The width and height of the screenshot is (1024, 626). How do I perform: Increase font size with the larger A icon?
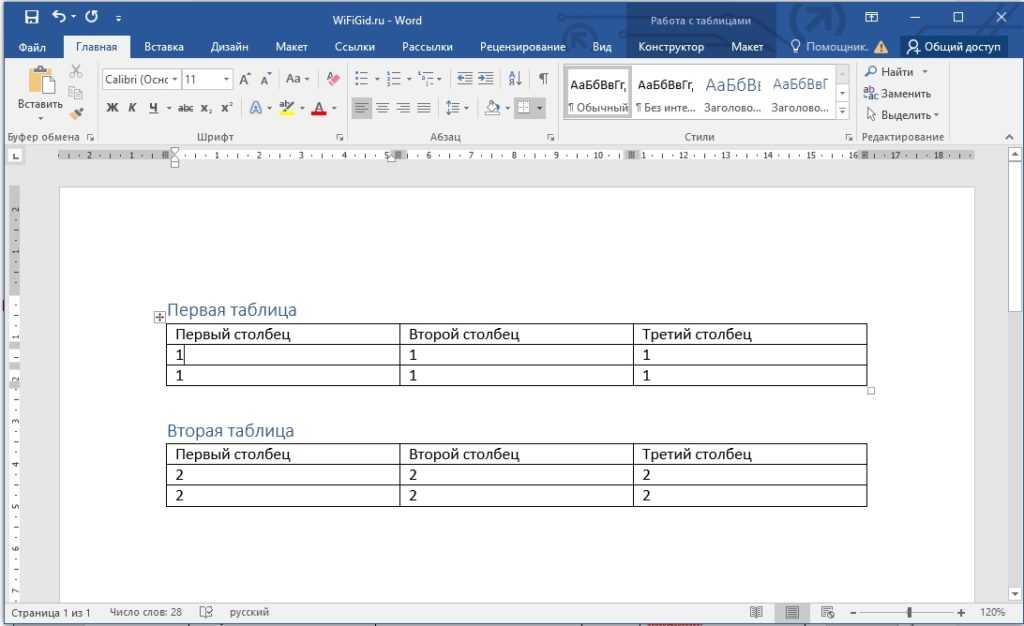[x=244, y=79]
